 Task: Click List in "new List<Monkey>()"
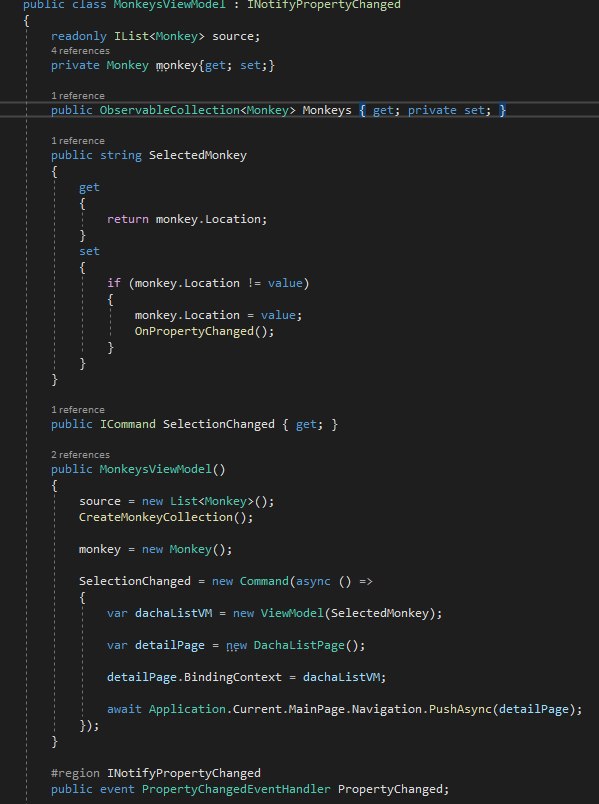183,501
